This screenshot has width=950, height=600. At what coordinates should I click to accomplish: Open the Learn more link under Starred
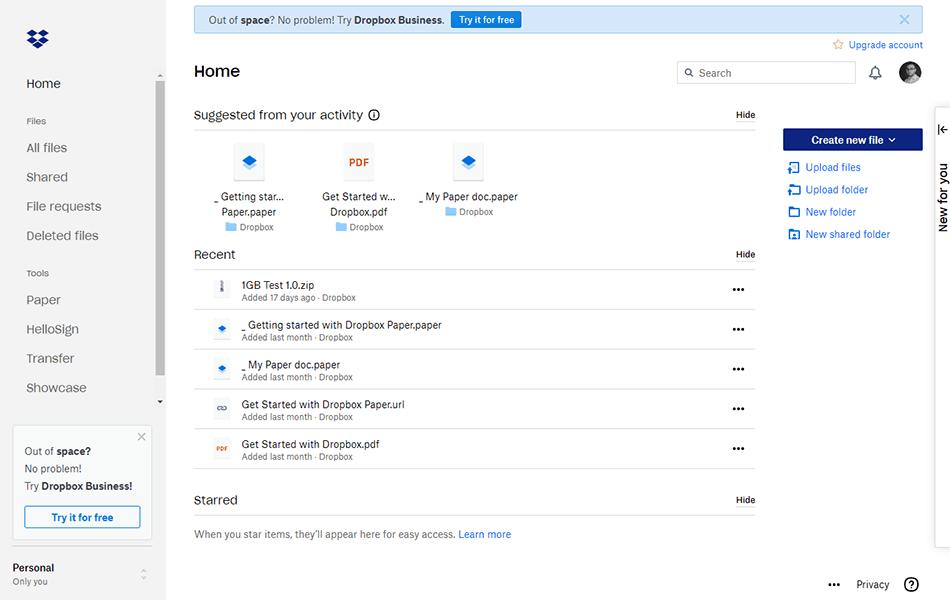point(485,535)
